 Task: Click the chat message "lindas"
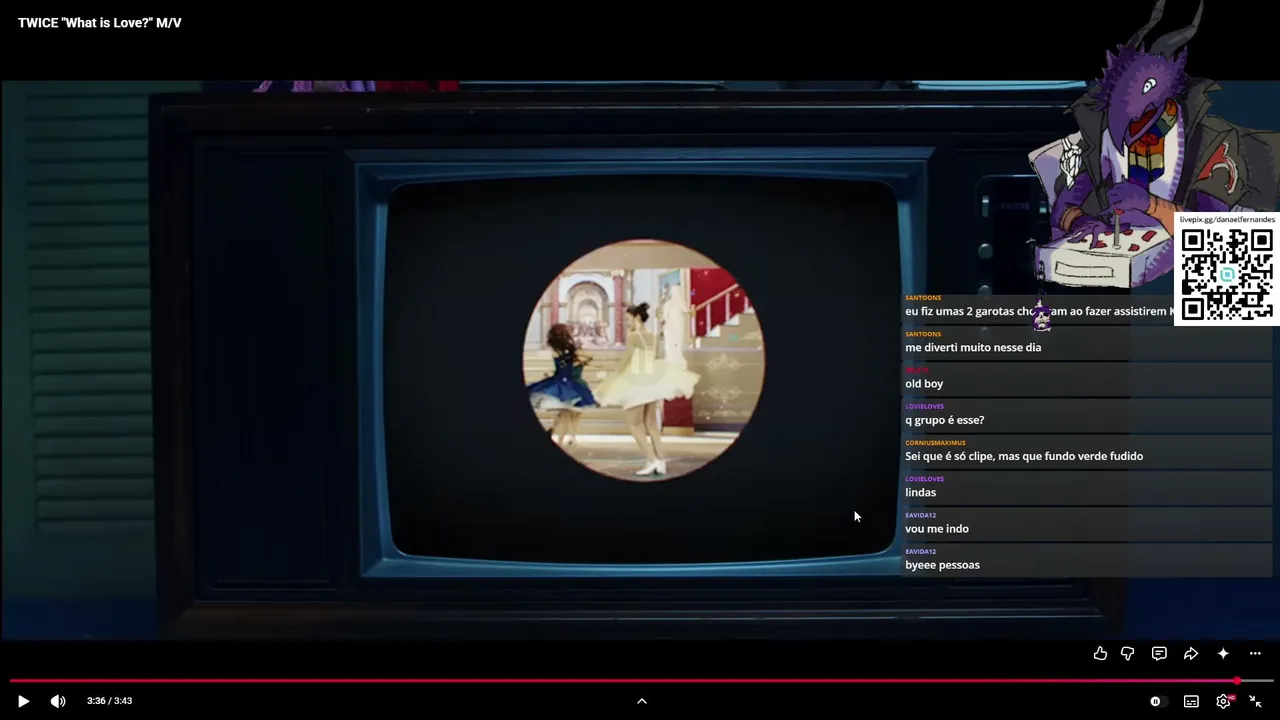click(921, 493)
